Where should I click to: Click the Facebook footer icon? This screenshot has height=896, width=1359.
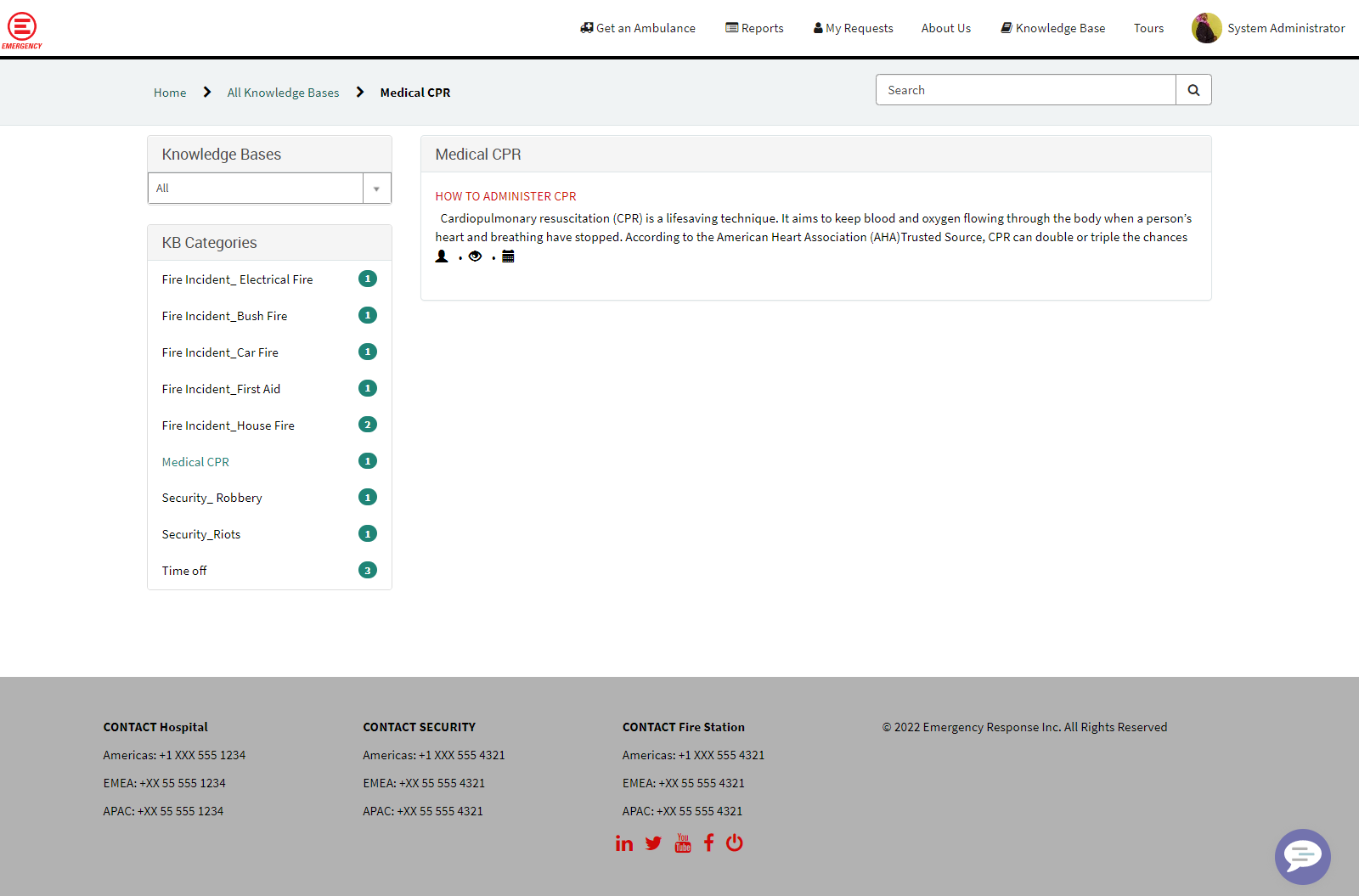click(708, 843)
